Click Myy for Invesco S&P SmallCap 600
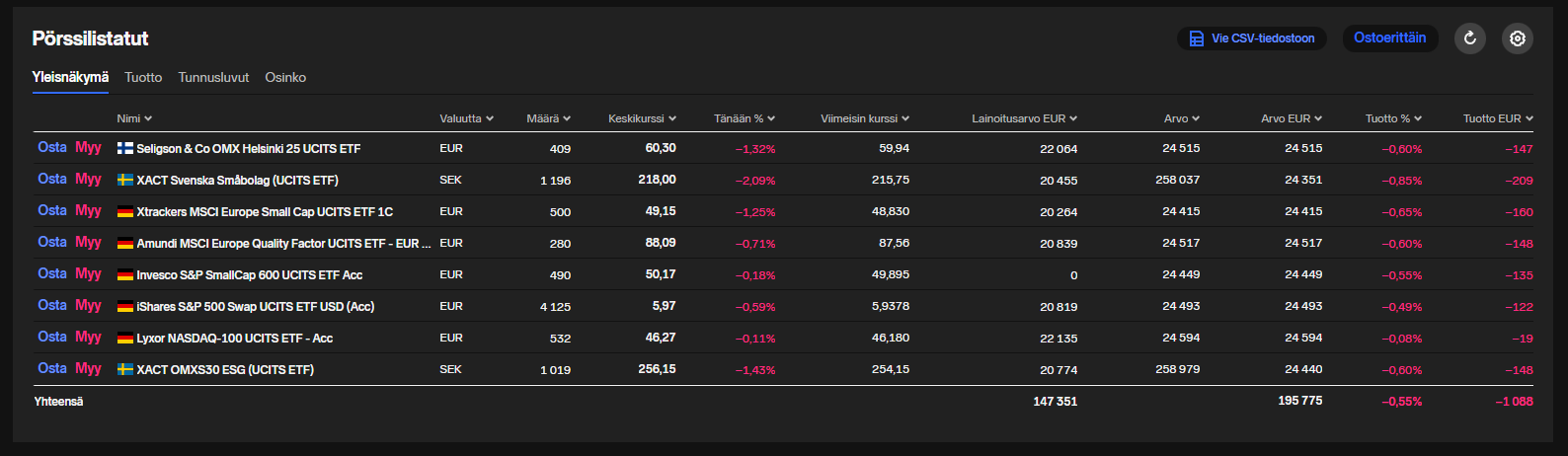1568x456 pixels. pyautogui.click(x=89, y=273)
